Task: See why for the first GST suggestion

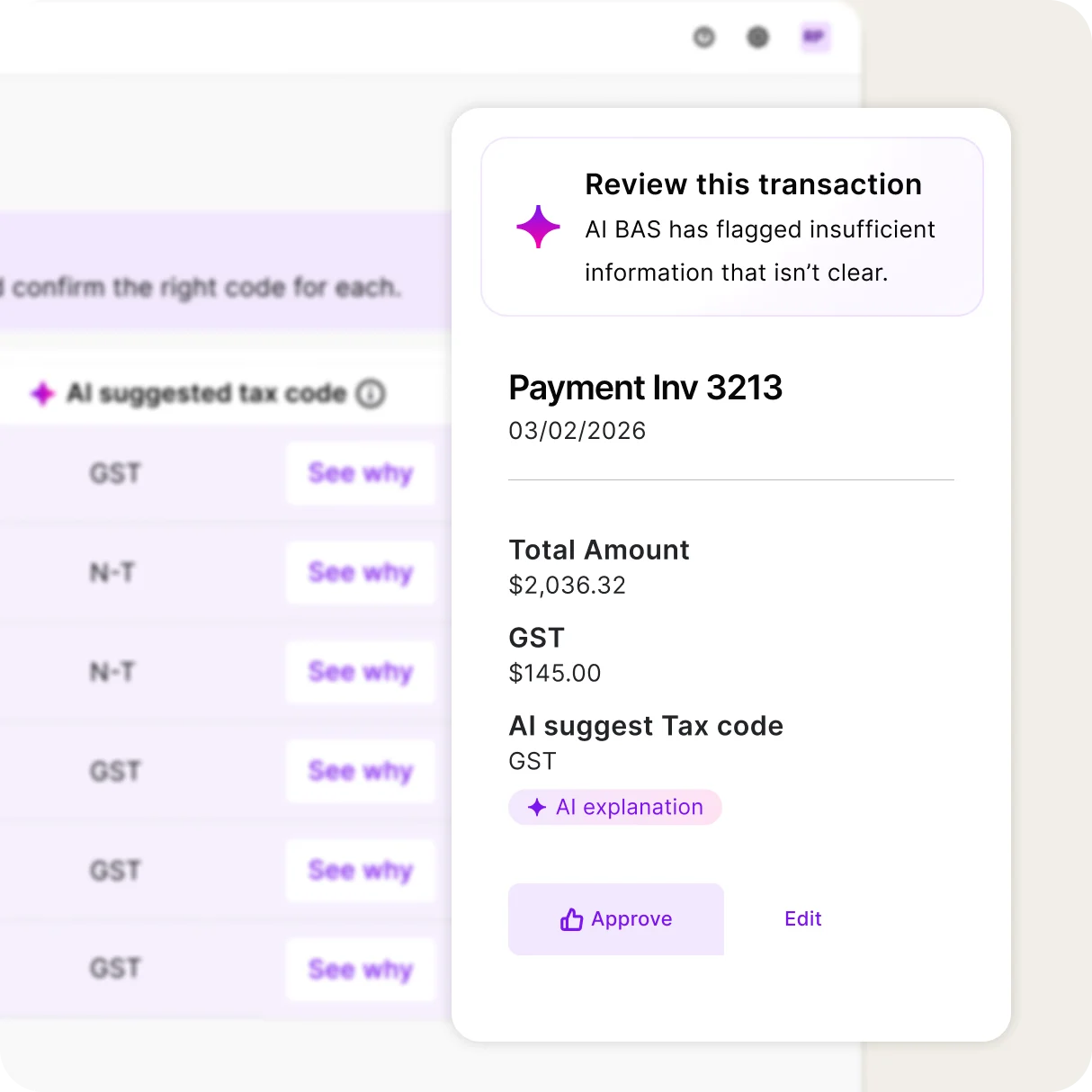Action: pos(361,473)
